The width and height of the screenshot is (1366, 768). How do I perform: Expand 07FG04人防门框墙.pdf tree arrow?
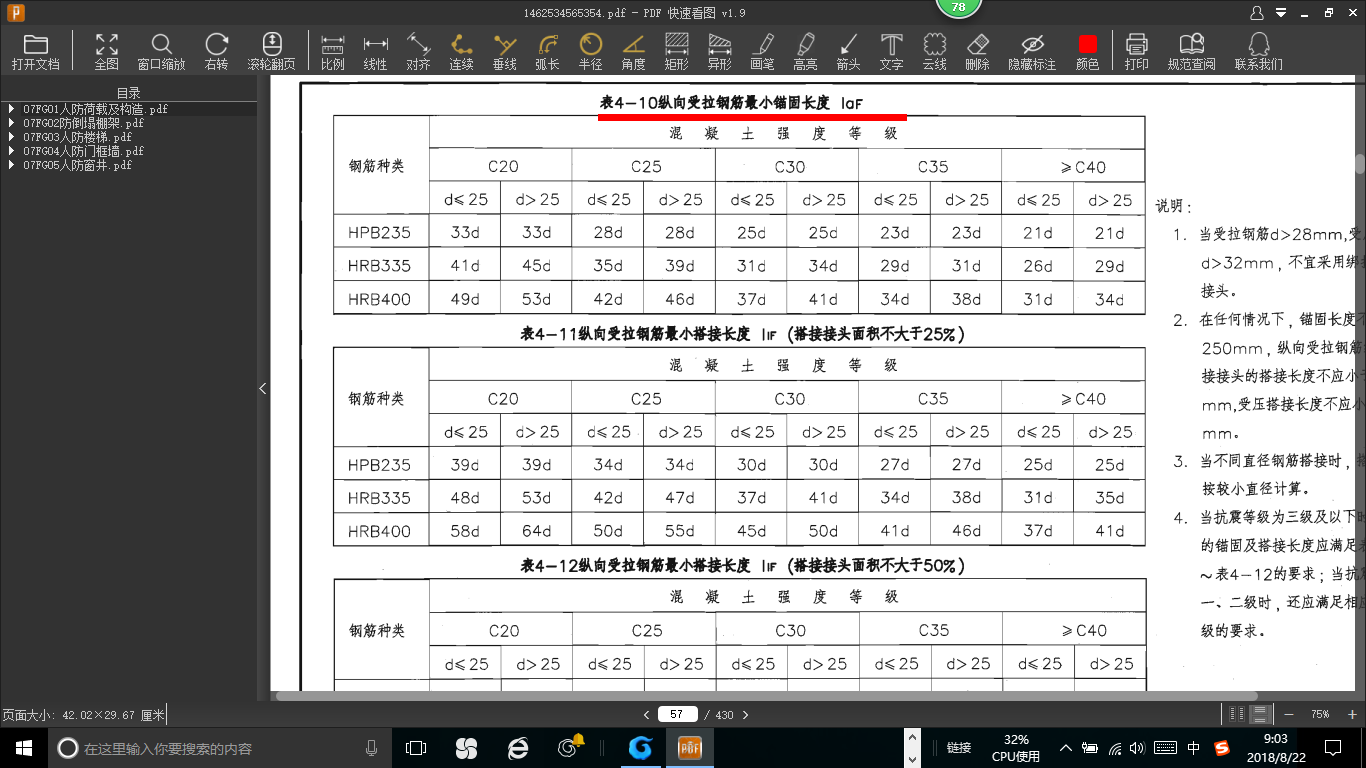10,151
